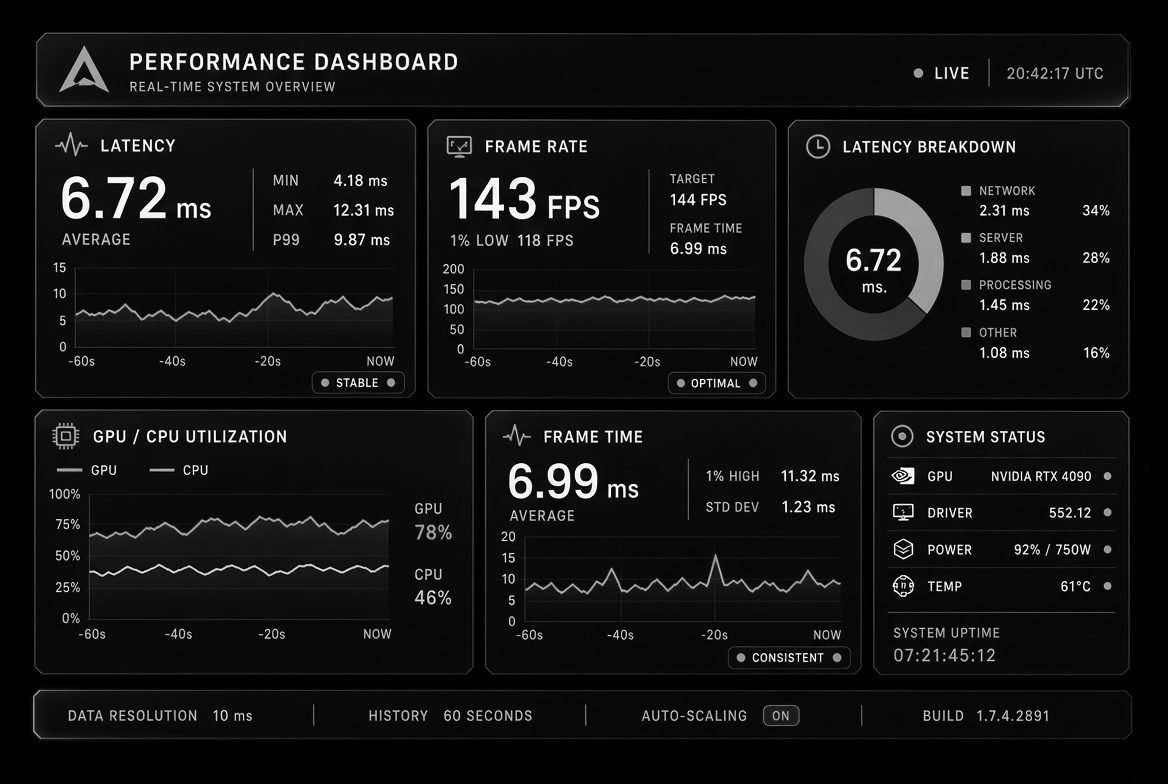1168x784 pixels.
Task: Click the CPU line legend marker
Action: [162, 470]
